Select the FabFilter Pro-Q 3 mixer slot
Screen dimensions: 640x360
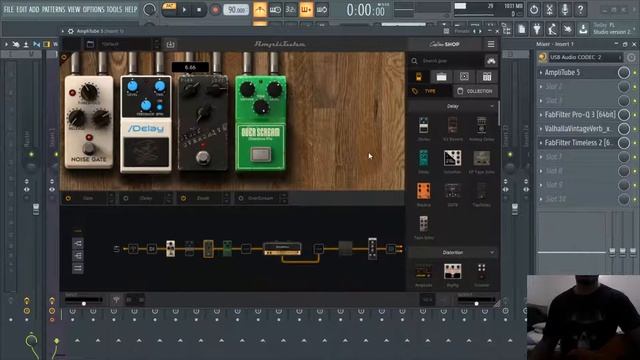[578, 115]
